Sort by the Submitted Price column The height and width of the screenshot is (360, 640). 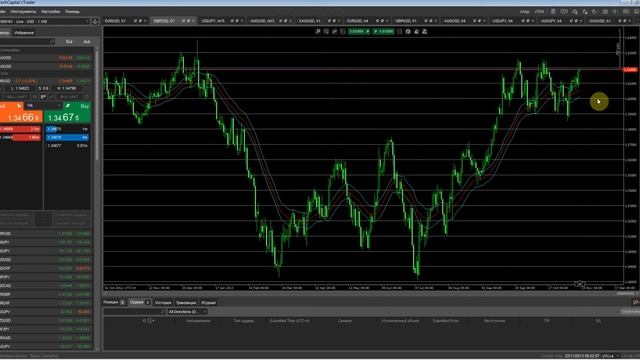pyautogui.click(x=446, y=321)
